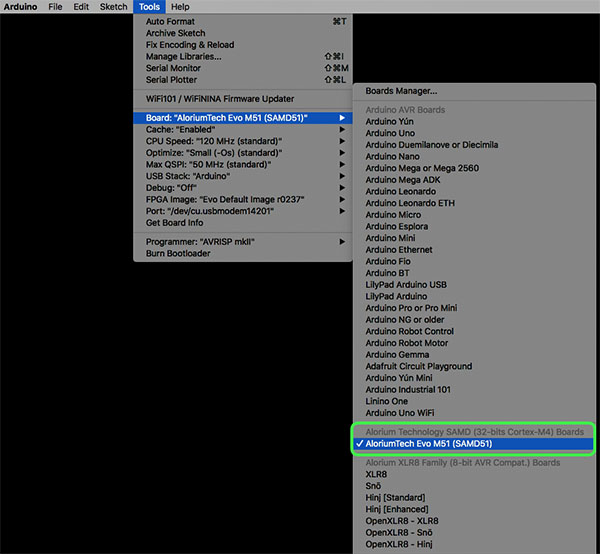Image resolution: width=600 pixels, height=554 pixels.
Task: Choose Arduino Pro or Pro Mini
Action: click(x=474, y=308)
